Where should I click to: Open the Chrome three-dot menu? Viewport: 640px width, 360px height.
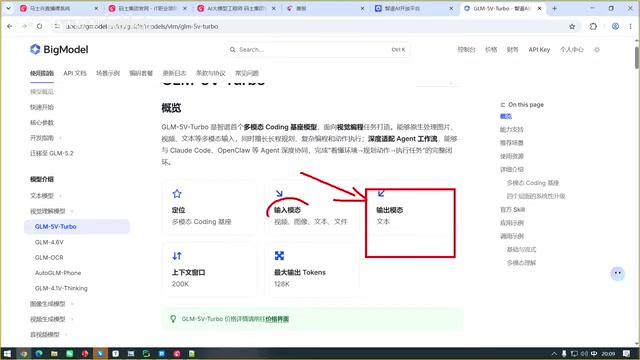630,26
